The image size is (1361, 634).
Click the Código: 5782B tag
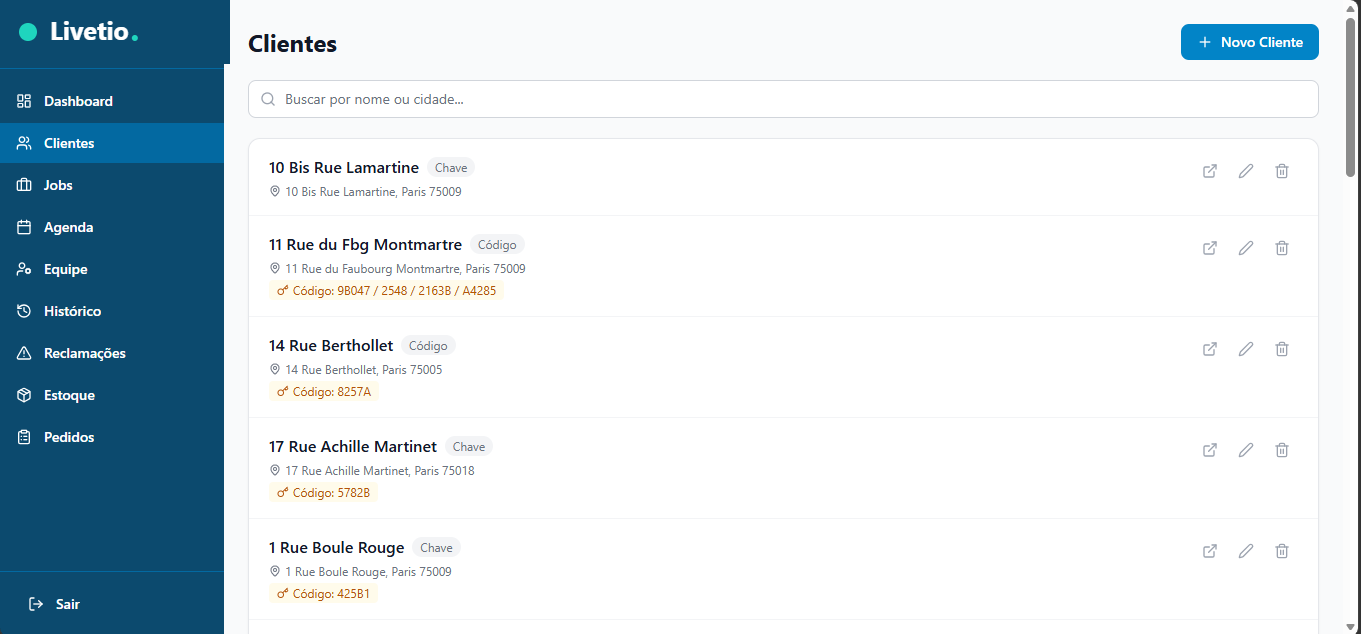(x=324, y=493)
